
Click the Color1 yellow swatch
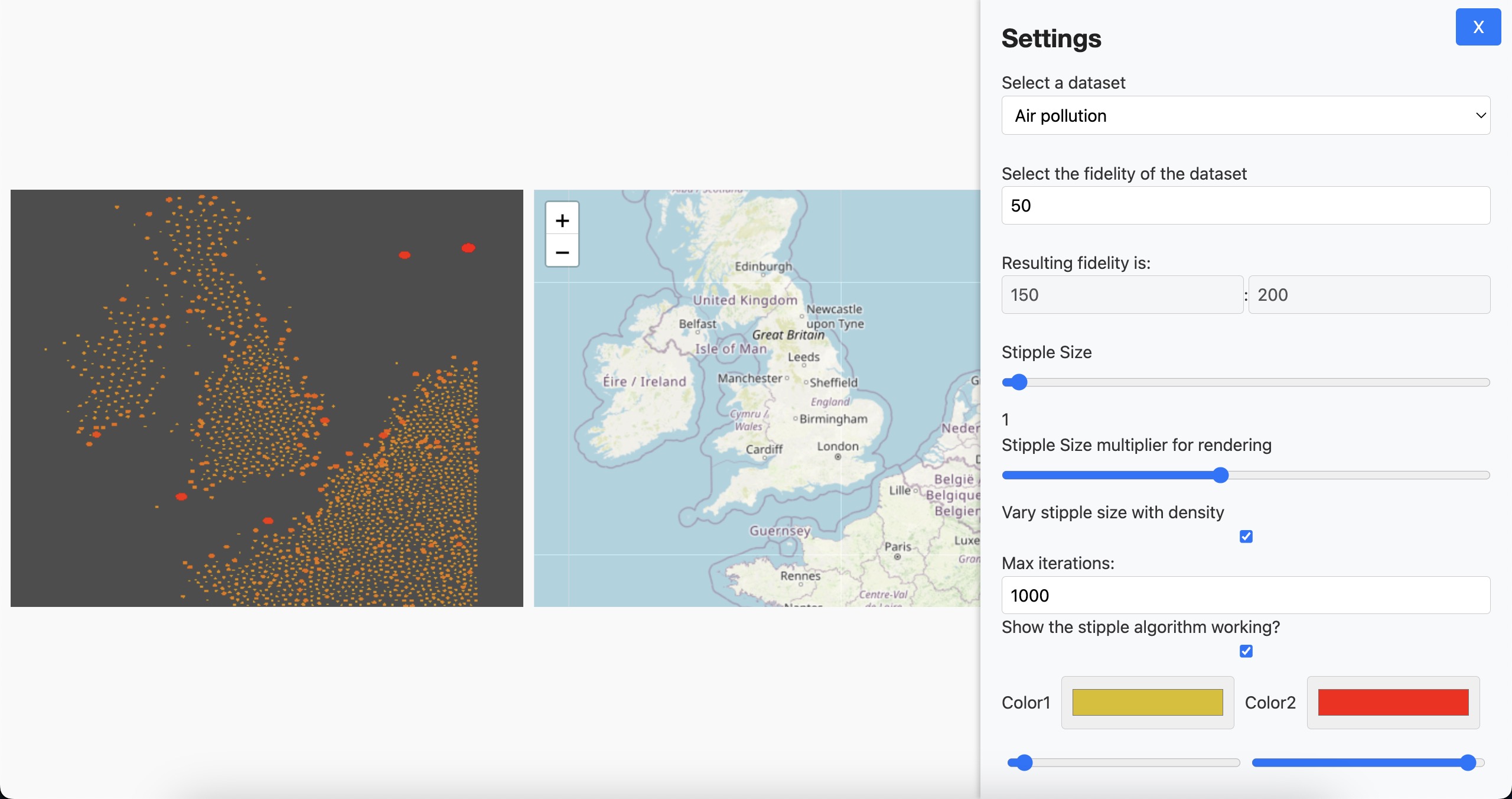(1148, 702)
